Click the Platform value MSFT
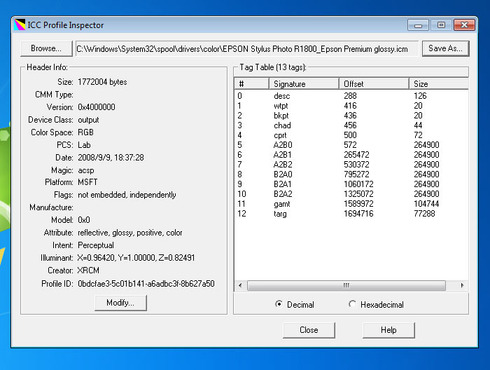 click(87, 182)
